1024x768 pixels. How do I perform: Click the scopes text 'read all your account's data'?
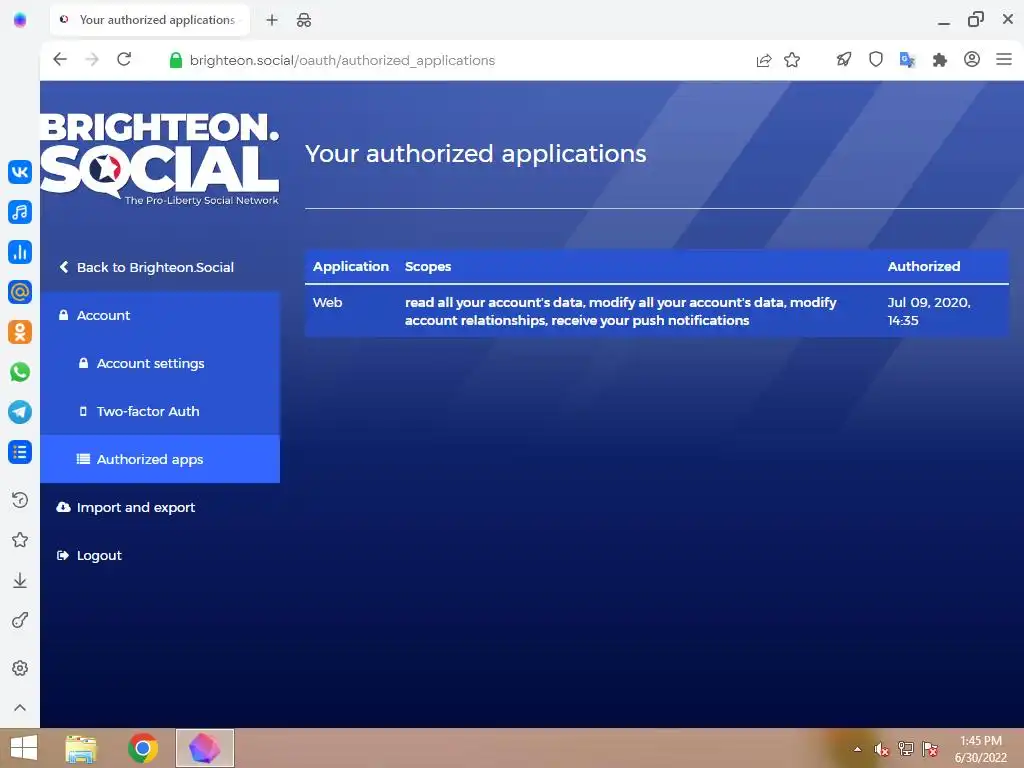494,302
